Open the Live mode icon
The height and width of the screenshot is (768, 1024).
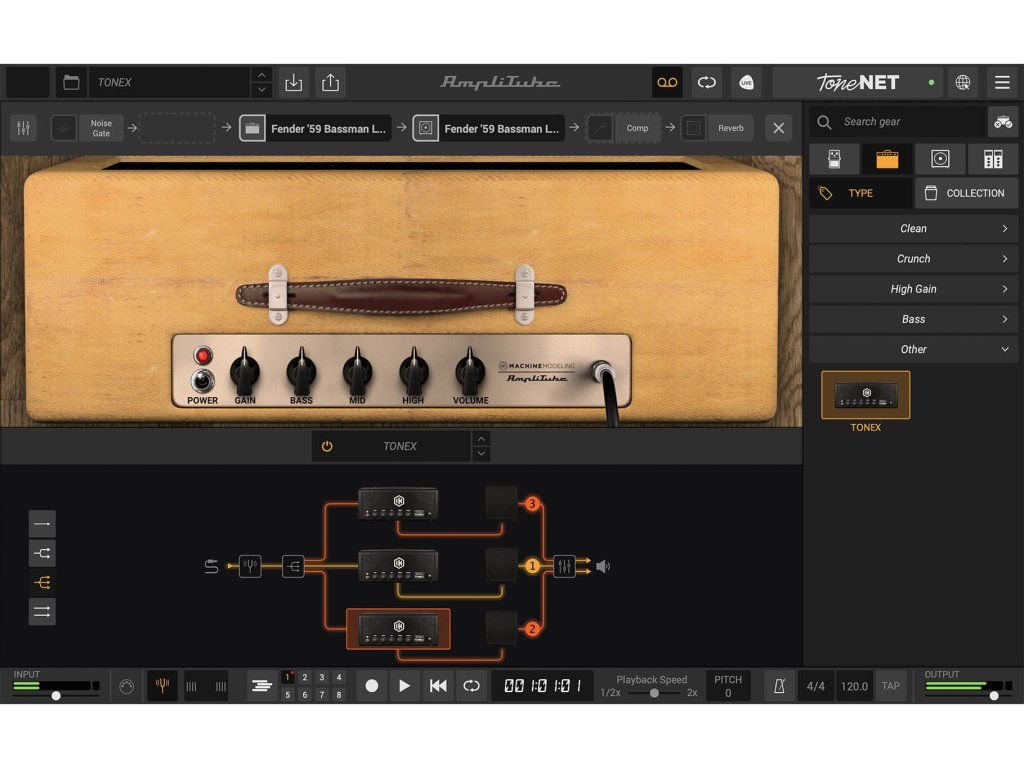pyautogui.click(x=746, y=82)
